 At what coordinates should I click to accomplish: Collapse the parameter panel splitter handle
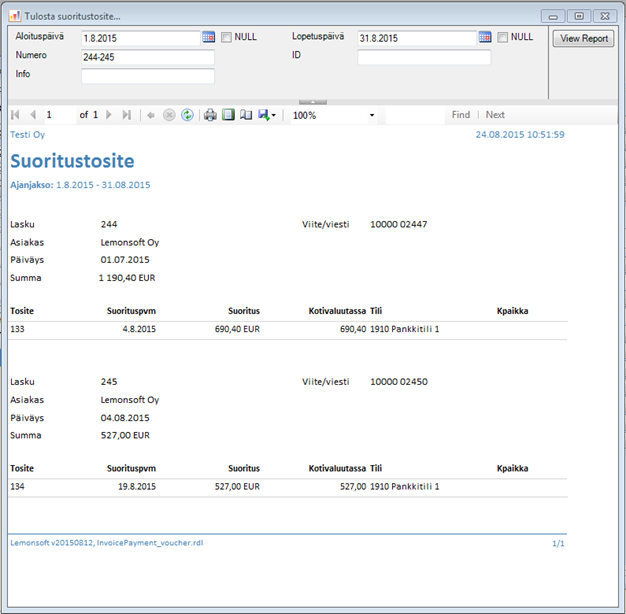(312, 102)
